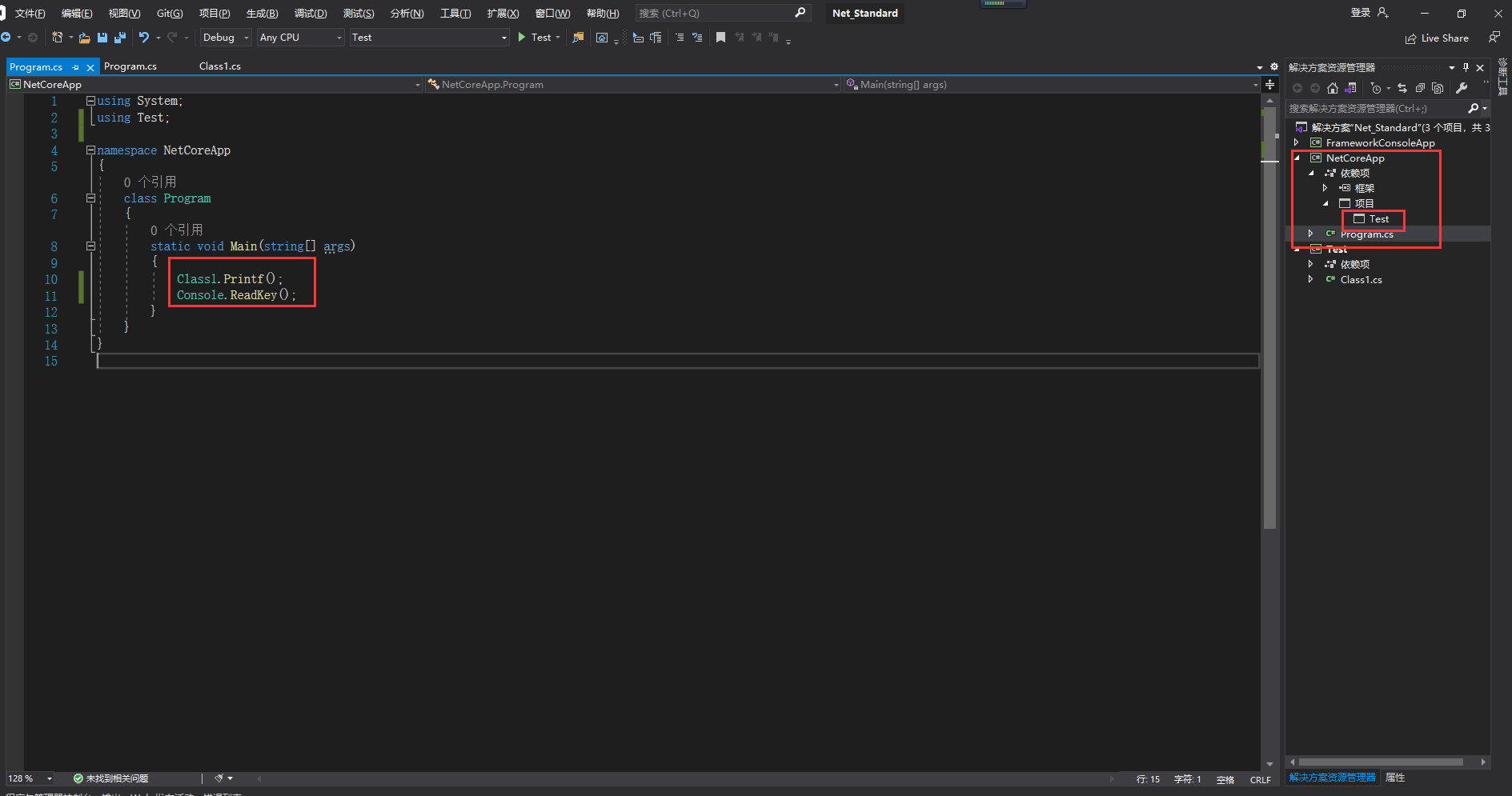Collapse the NetCoreApp project node
This screenshot has height=796, width=1512.
(x=1297, y=158)
